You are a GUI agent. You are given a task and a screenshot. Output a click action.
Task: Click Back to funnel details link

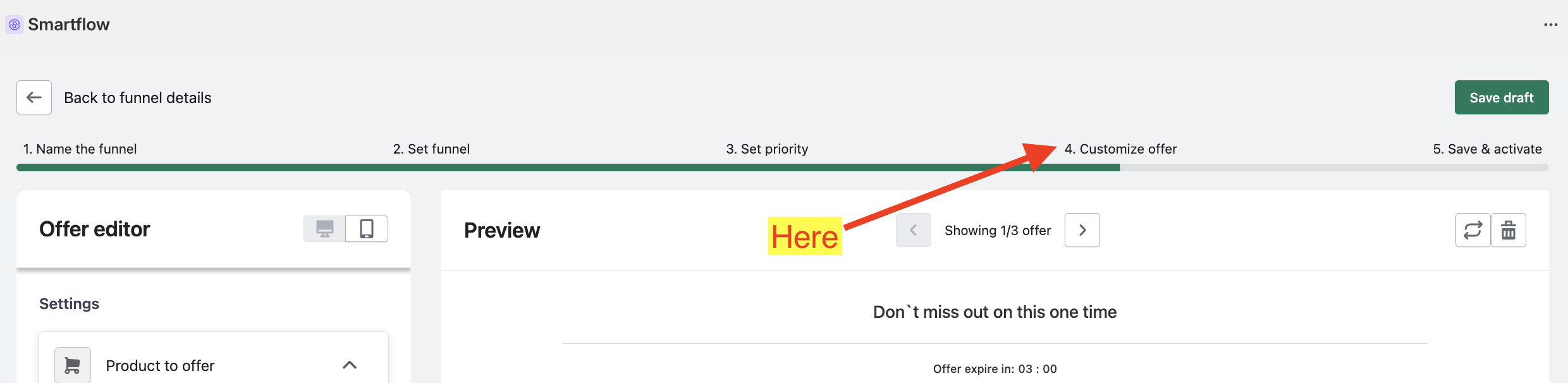point(138,98)
